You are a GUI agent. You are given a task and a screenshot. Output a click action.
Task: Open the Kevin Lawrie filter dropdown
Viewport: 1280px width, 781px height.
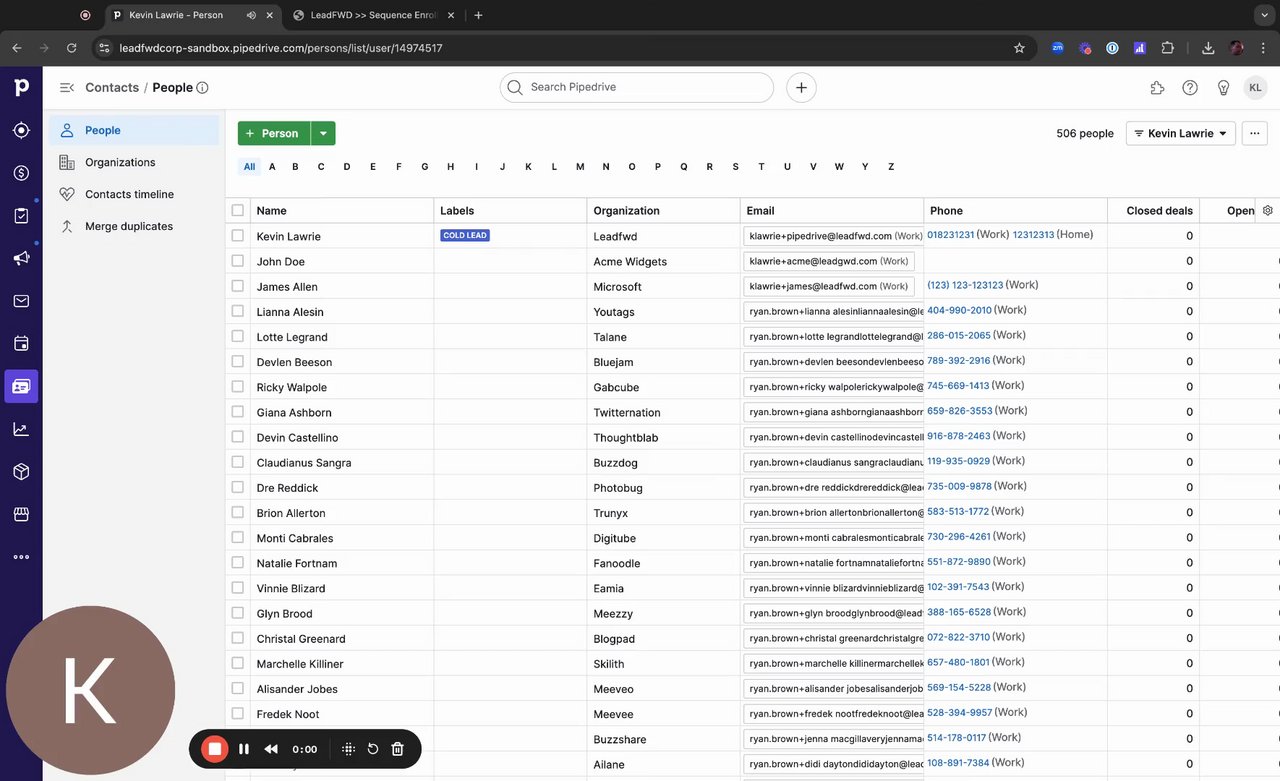point(1180,133)
